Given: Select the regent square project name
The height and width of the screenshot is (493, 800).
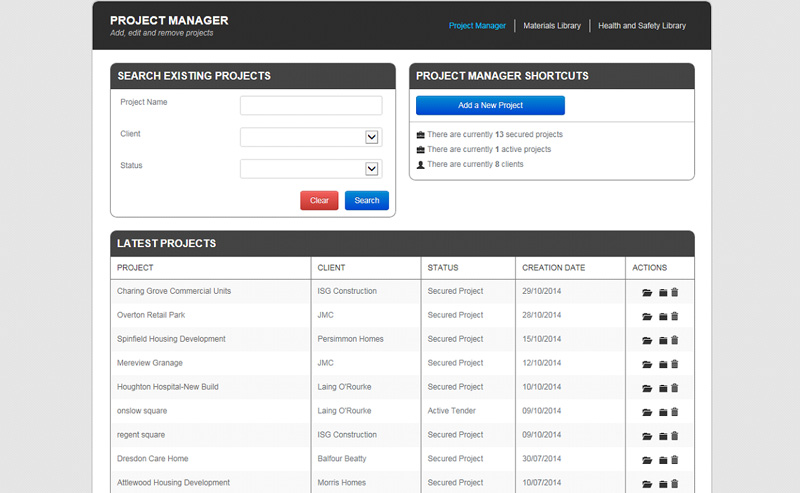Looking at the screenshot, I should 141,435.
